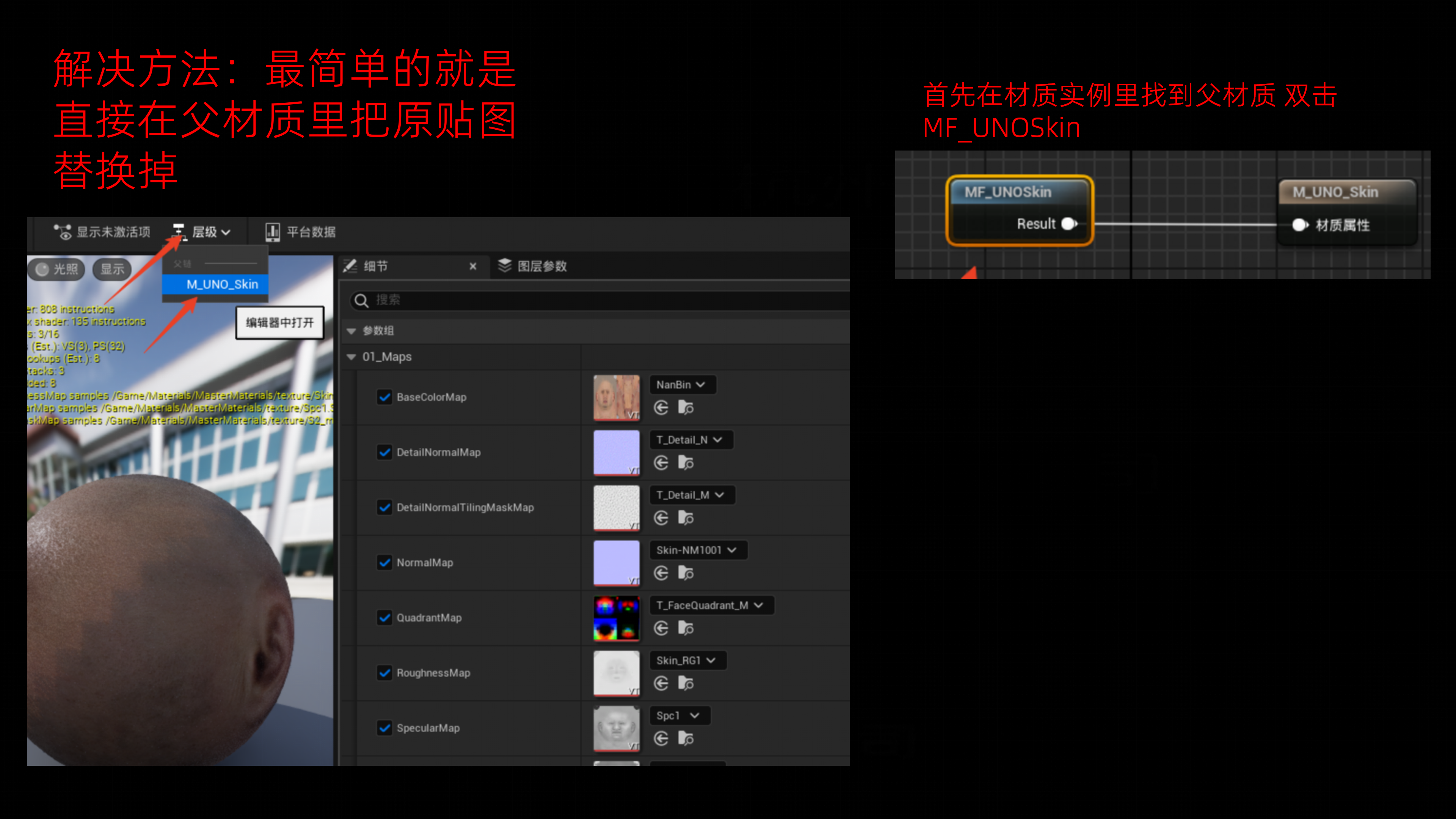Open the T_Detail_M texture dropdown
Image resolution: width=1456 pixels, height=819 pixels.
click(692, 494)
